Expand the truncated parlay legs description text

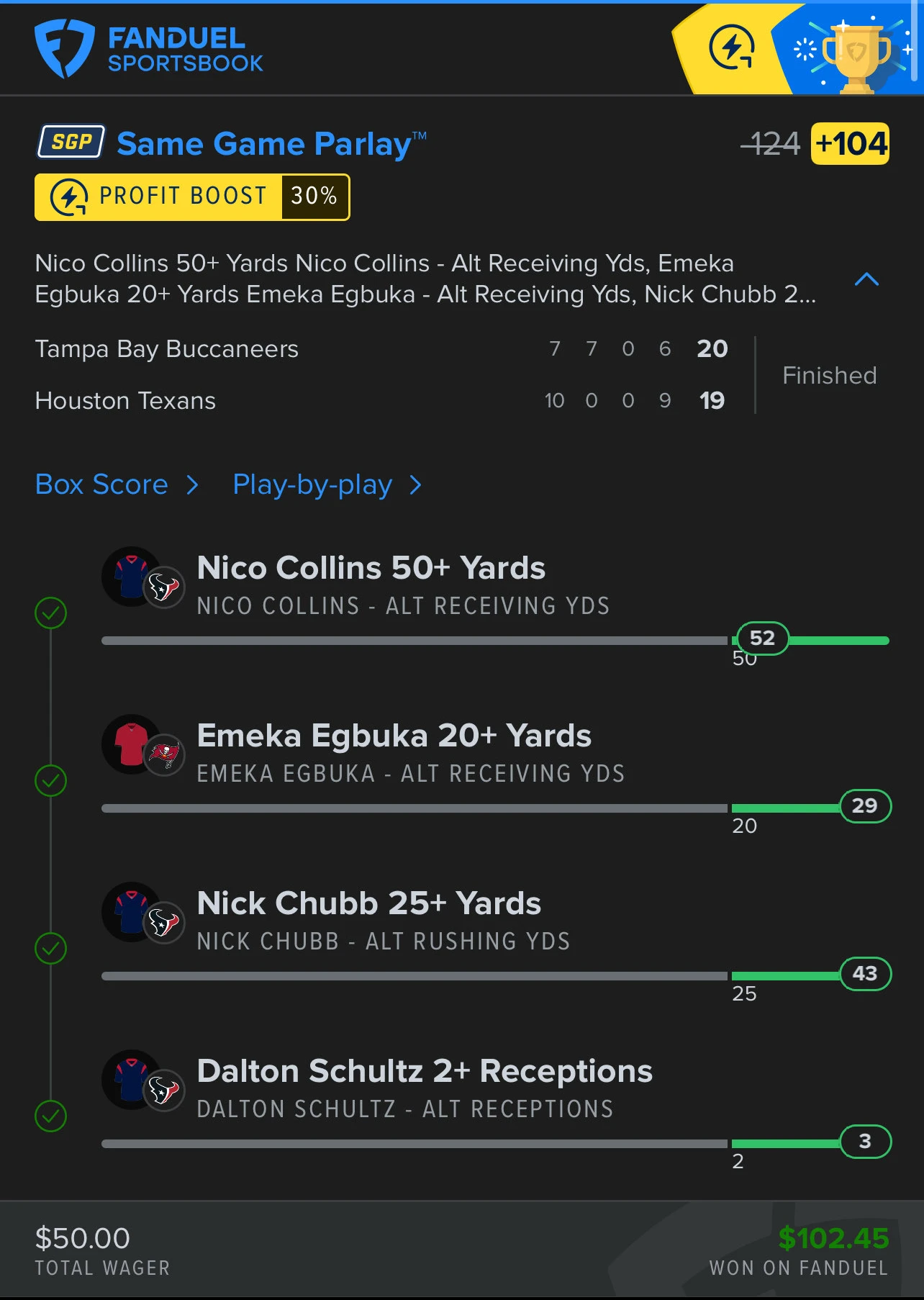pos(425,279)
